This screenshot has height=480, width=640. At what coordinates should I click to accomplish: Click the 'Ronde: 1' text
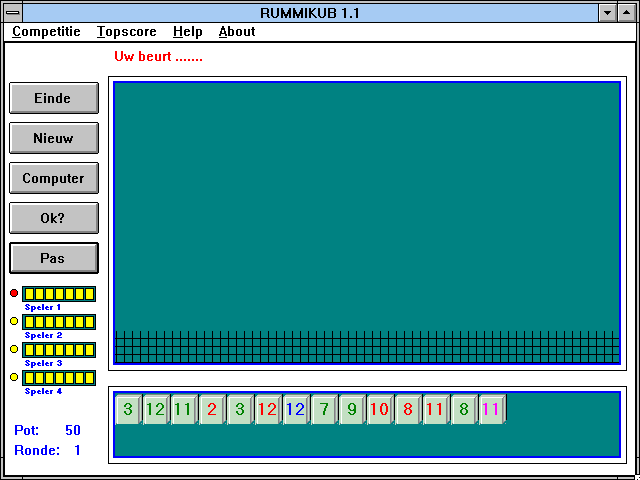pyautogui.click(x=47, y=450)
